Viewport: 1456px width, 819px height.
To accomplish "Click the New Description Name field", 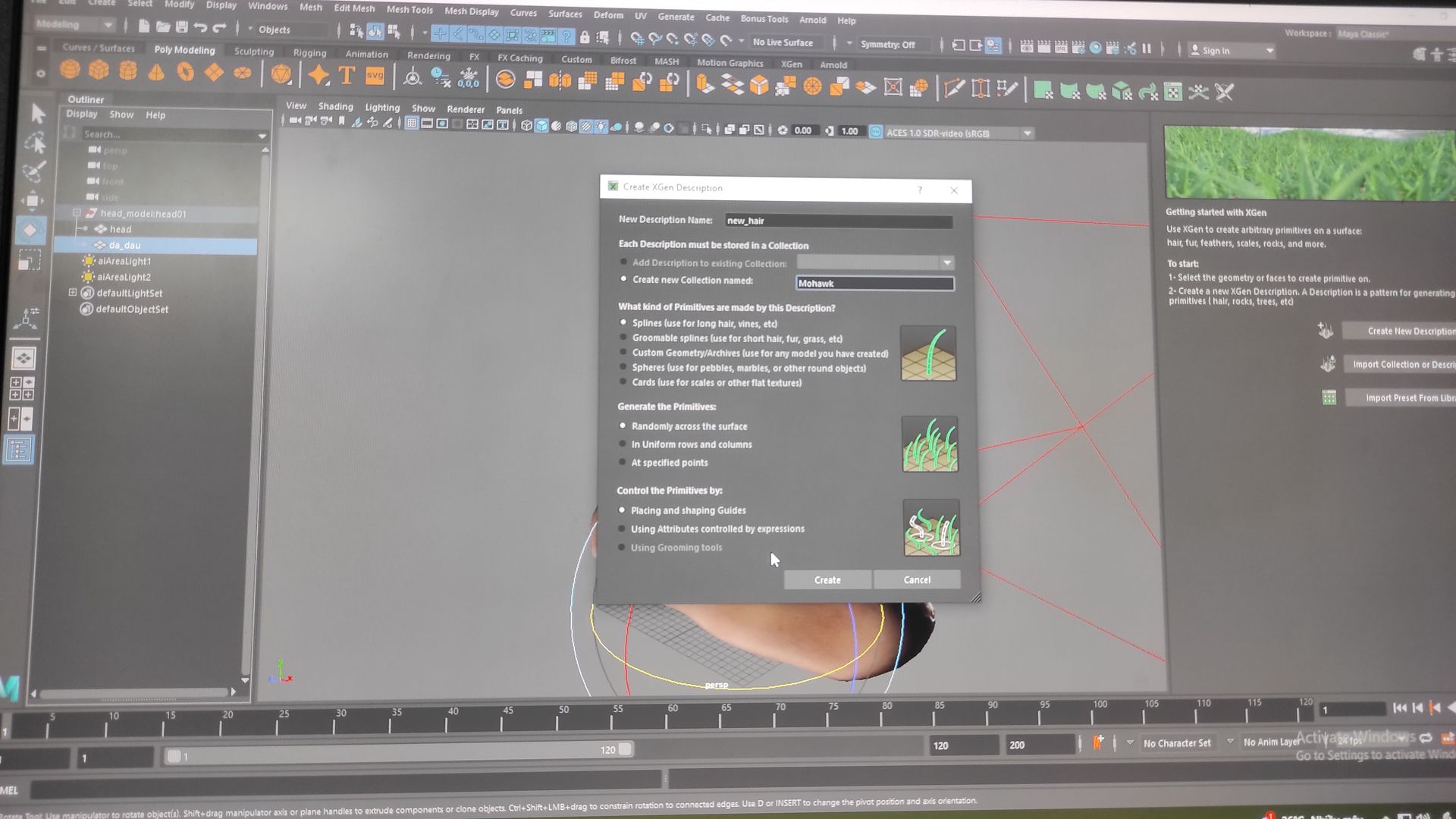I will tap(838, 221).
